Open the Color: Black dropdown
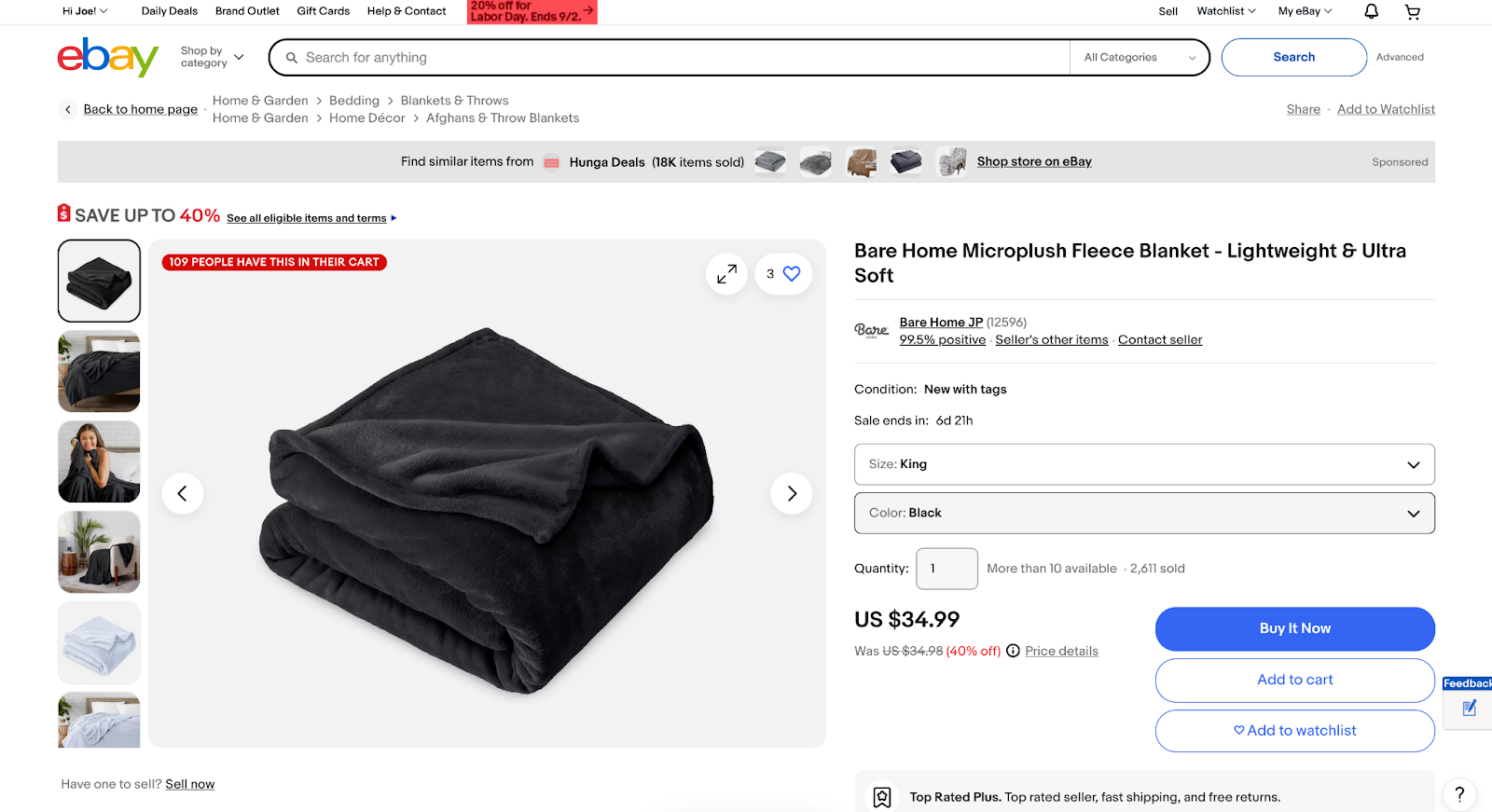The height and width of the screenshot is (812, 1492). 1144,513
